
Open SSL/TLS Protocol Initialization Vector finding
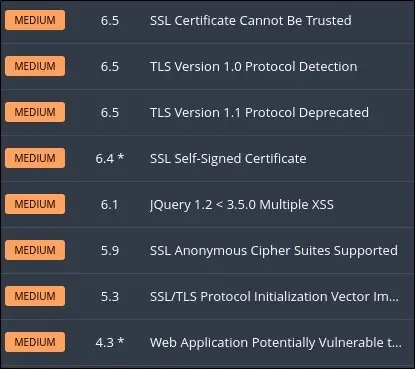(x=274, y=297)
